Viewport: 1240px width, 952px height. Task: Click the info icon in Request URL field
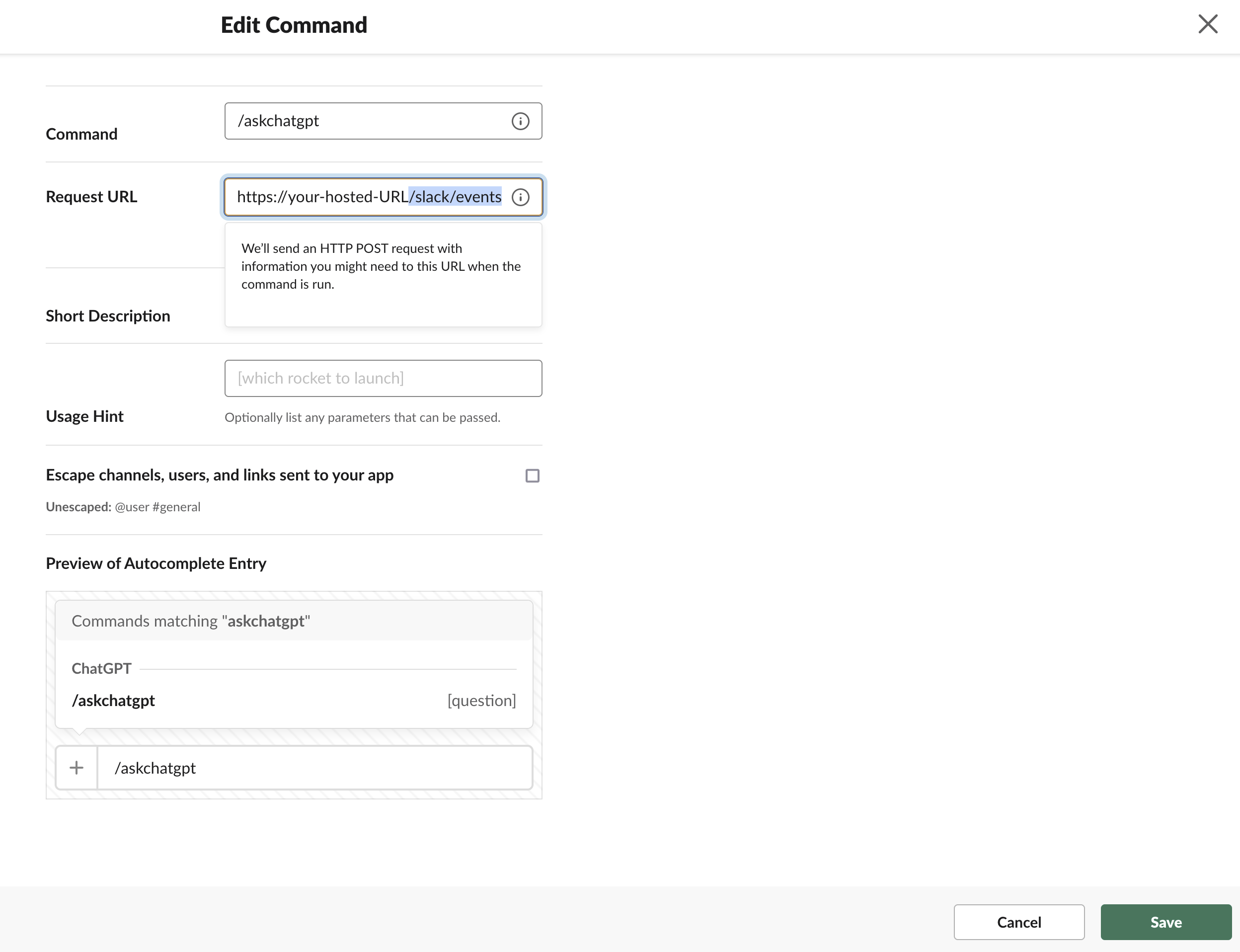520,197
